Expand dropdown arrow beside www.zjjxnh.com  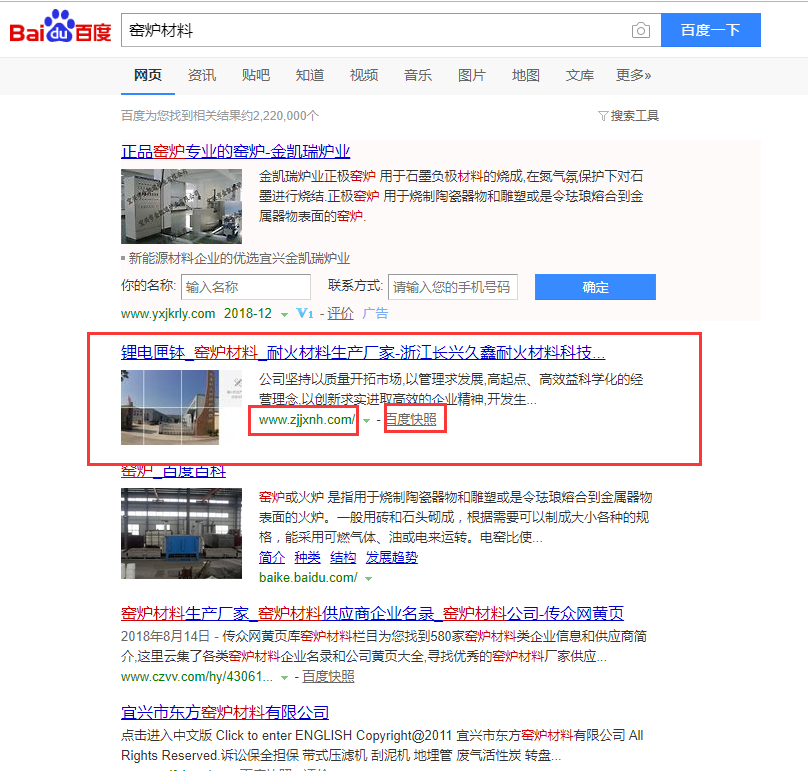tap(367, 421)
